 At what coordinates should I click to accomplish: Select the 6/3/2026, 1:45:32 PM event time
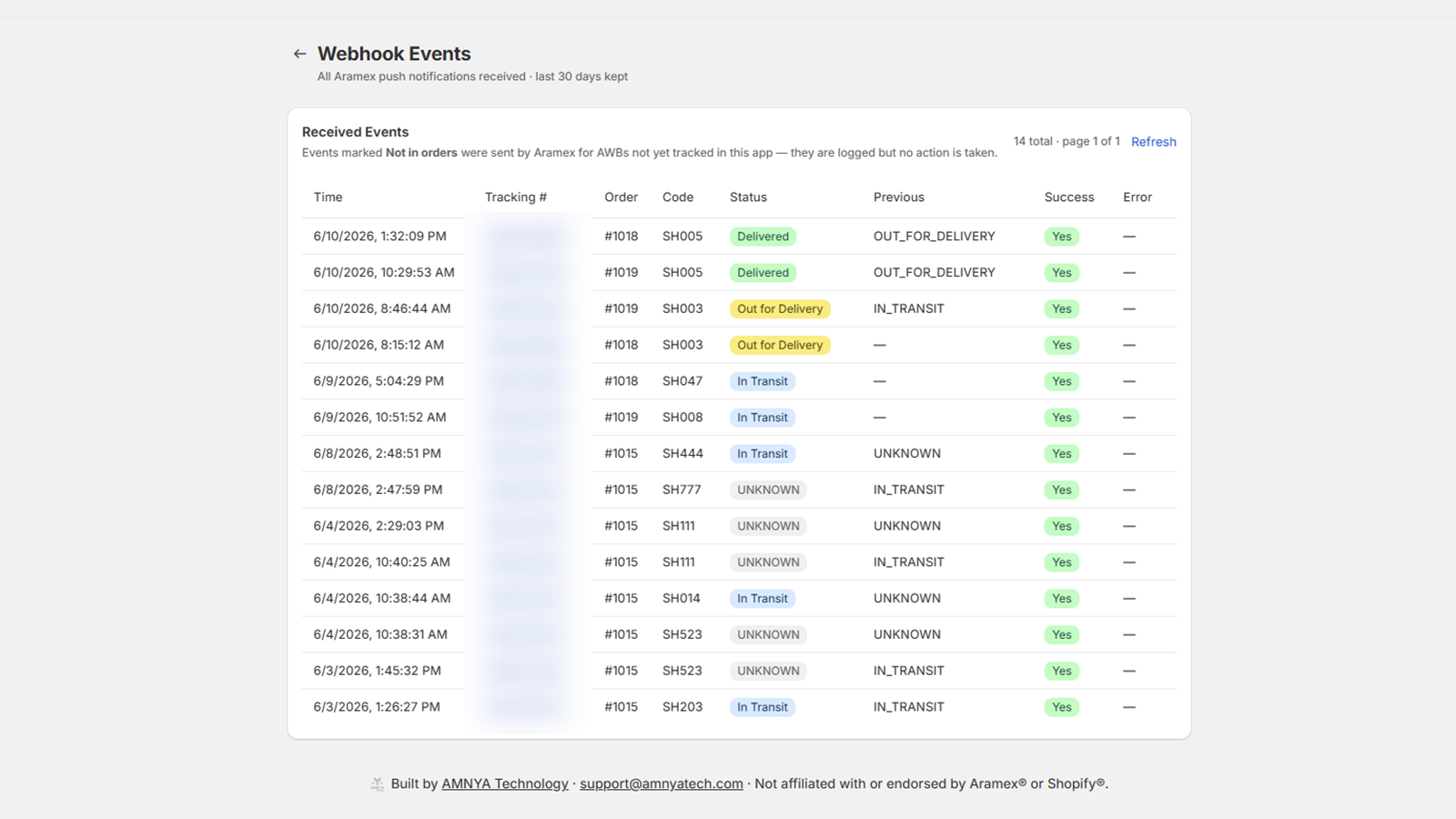coord(378,671)
